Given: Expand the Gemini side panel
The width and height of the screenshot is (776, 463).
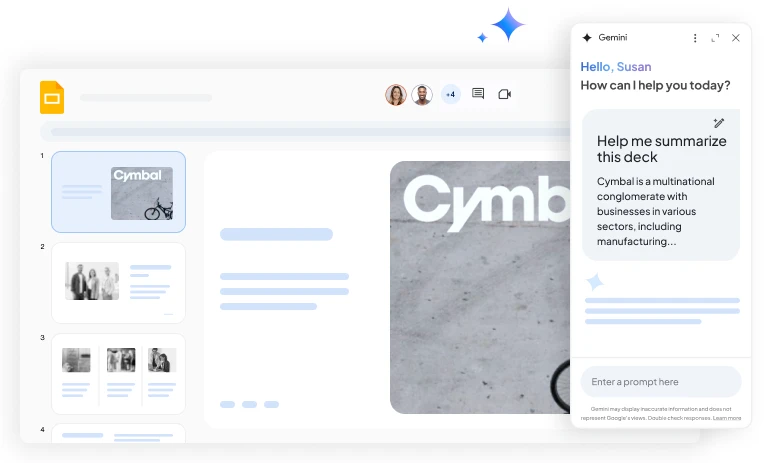Looking at the screenshot, I should click(x=715, y=38).
